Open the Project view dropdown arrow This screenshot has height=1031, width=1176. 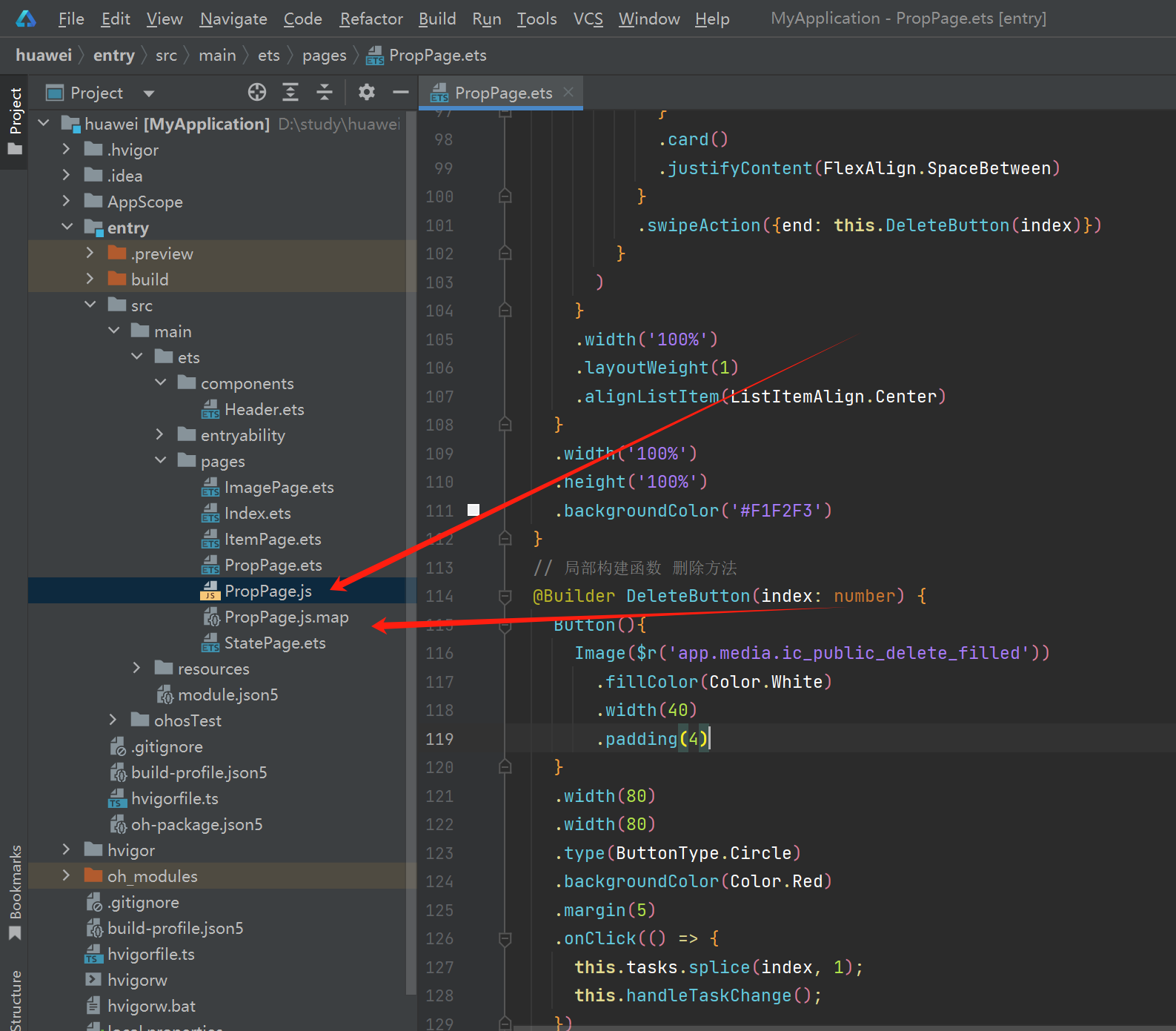pyautogui.click(x=149, y=93)
